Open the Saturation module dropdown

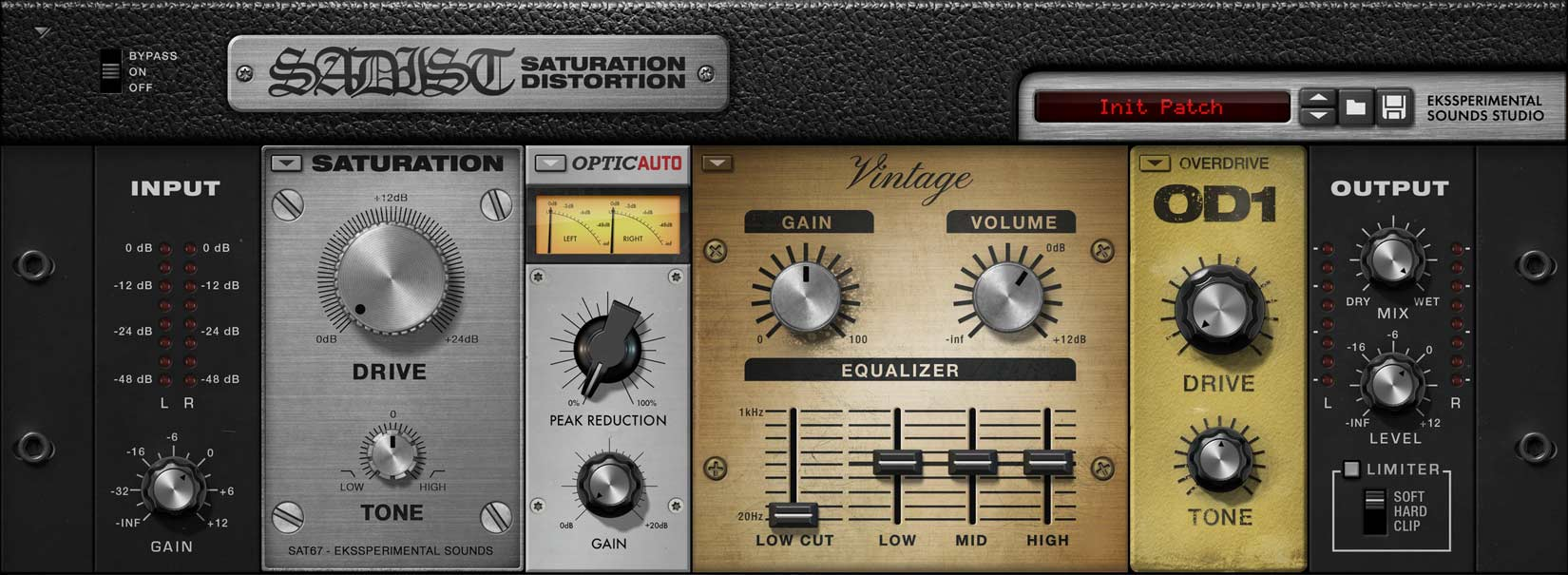(x=286, y=163)
